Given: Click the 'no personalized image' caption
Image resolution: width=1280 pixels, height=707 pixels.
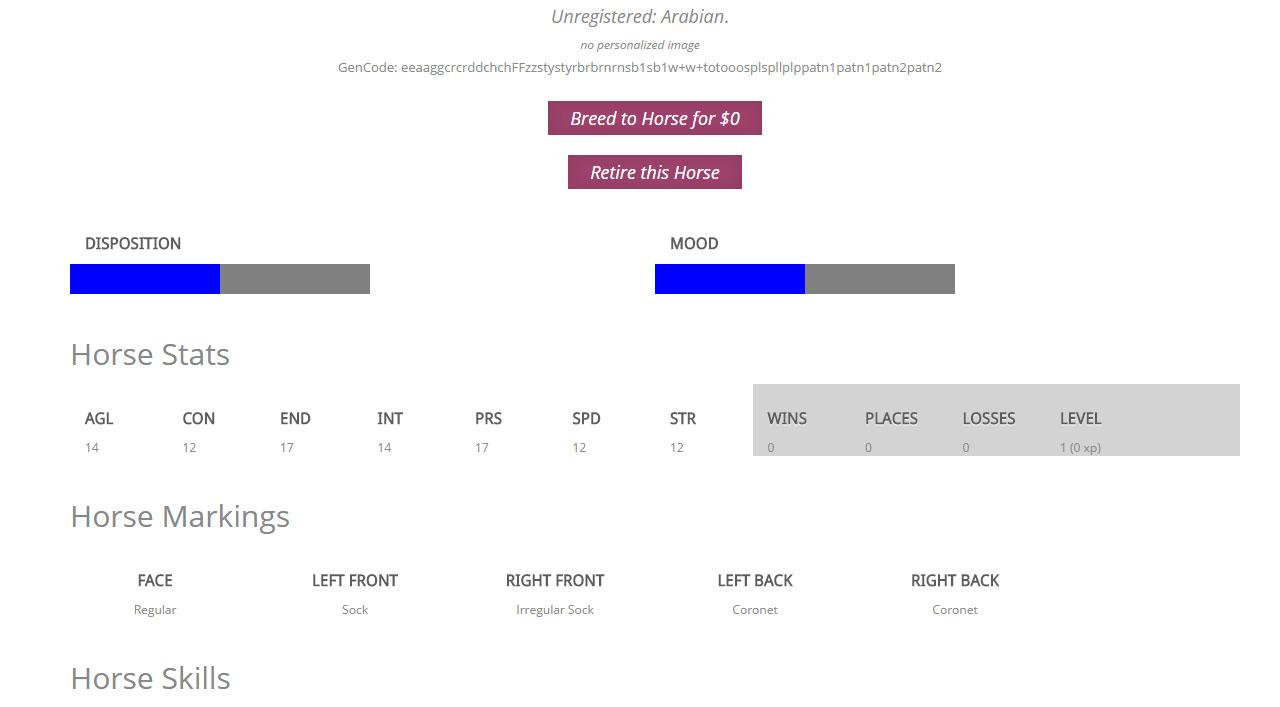Looking at the screenshot, I should (640, 45).
